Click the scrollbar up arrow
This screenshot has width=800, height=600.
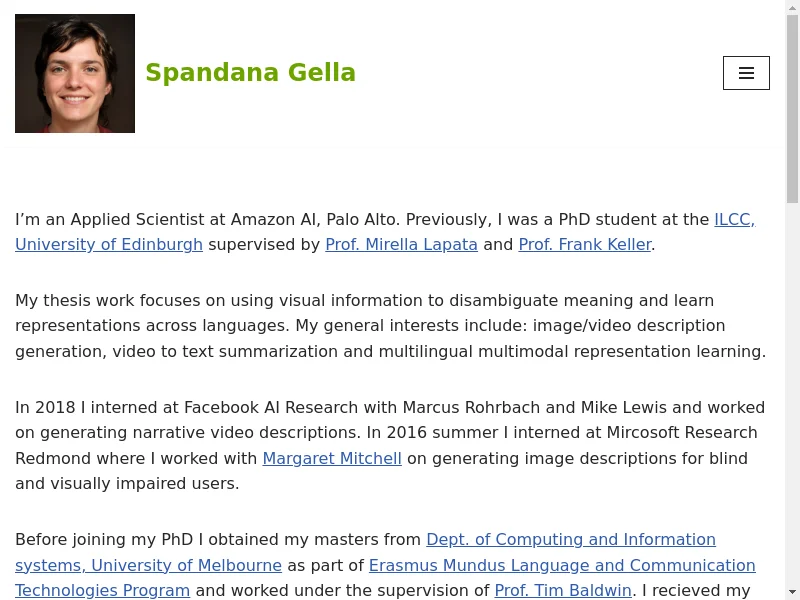coord(792,7)
